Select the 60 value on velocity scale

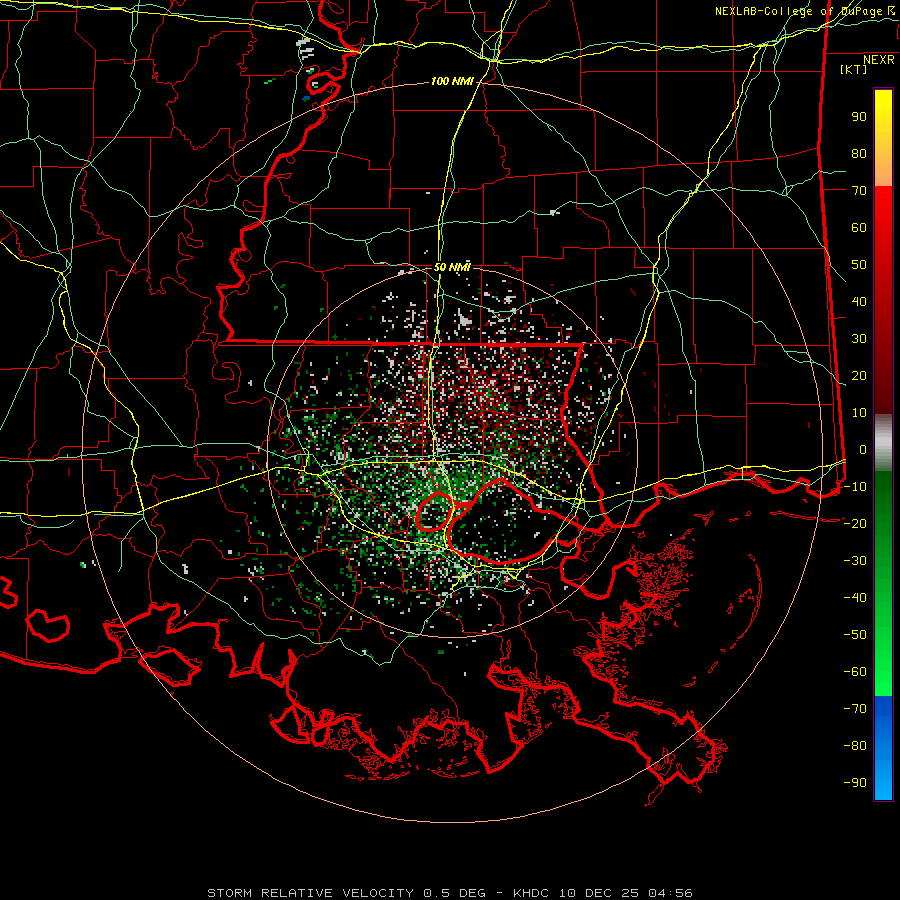(x=859, y=228)
